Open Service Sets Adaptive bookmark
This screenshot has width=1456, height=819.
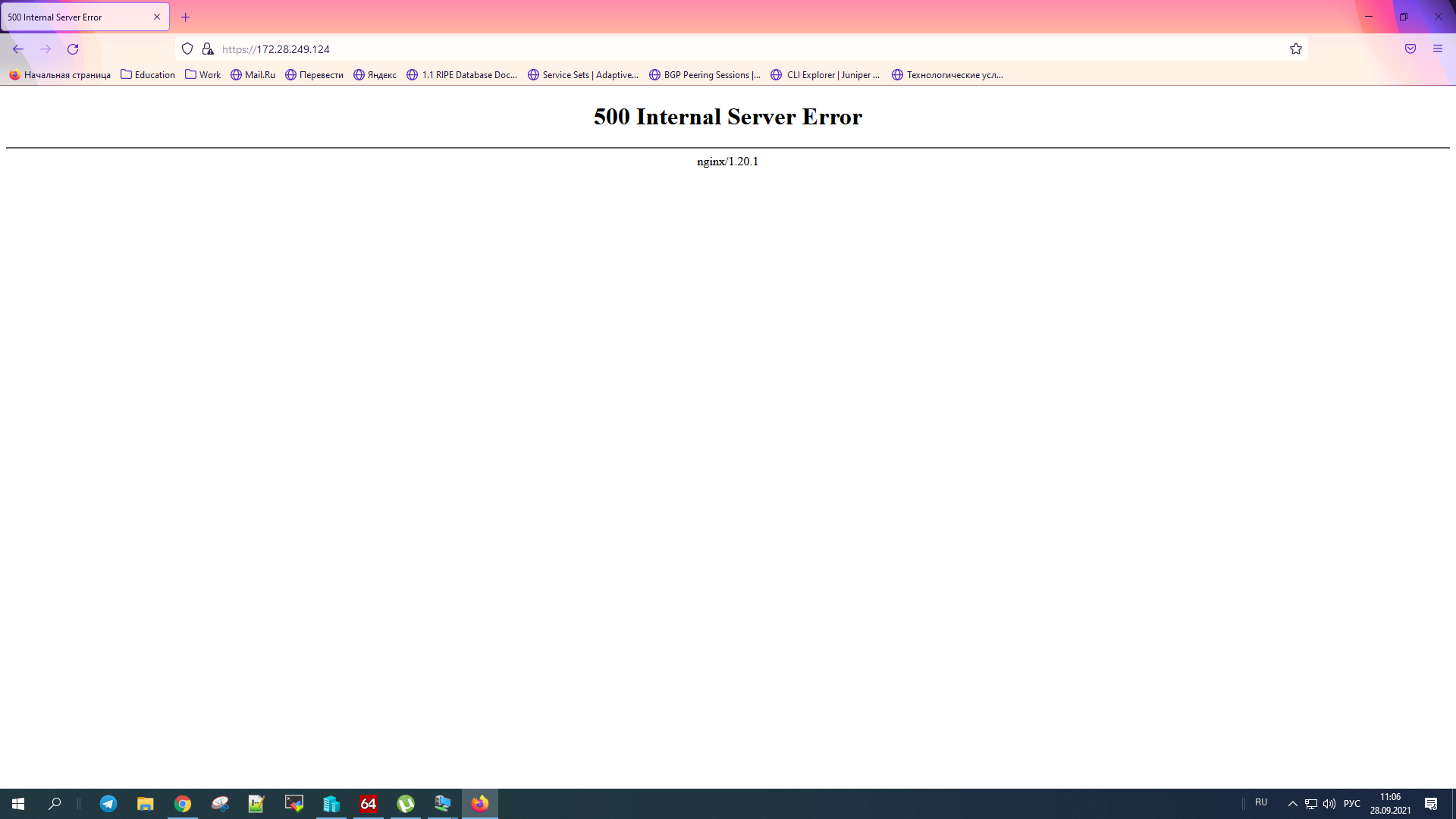point(583,75)
